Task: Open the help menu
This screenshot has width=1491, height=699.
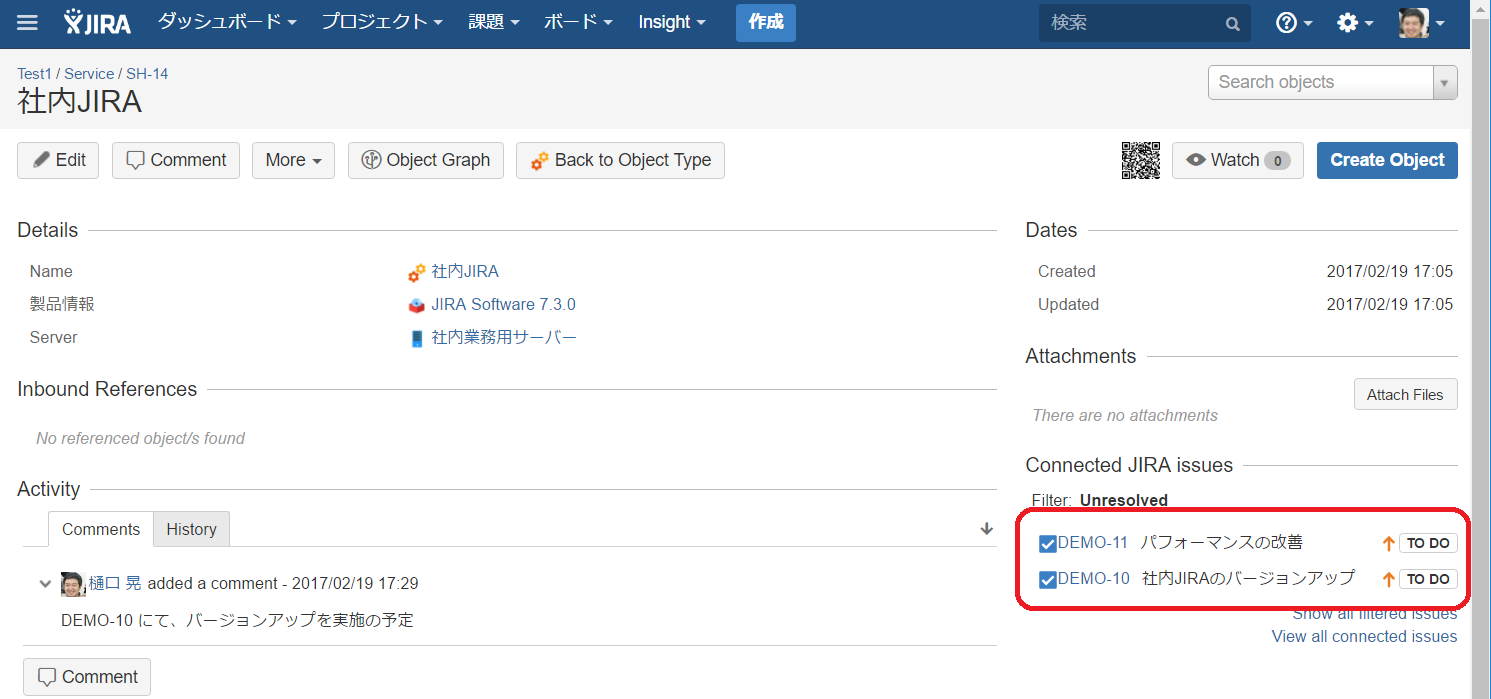Action: click(x=1294, y=22)
